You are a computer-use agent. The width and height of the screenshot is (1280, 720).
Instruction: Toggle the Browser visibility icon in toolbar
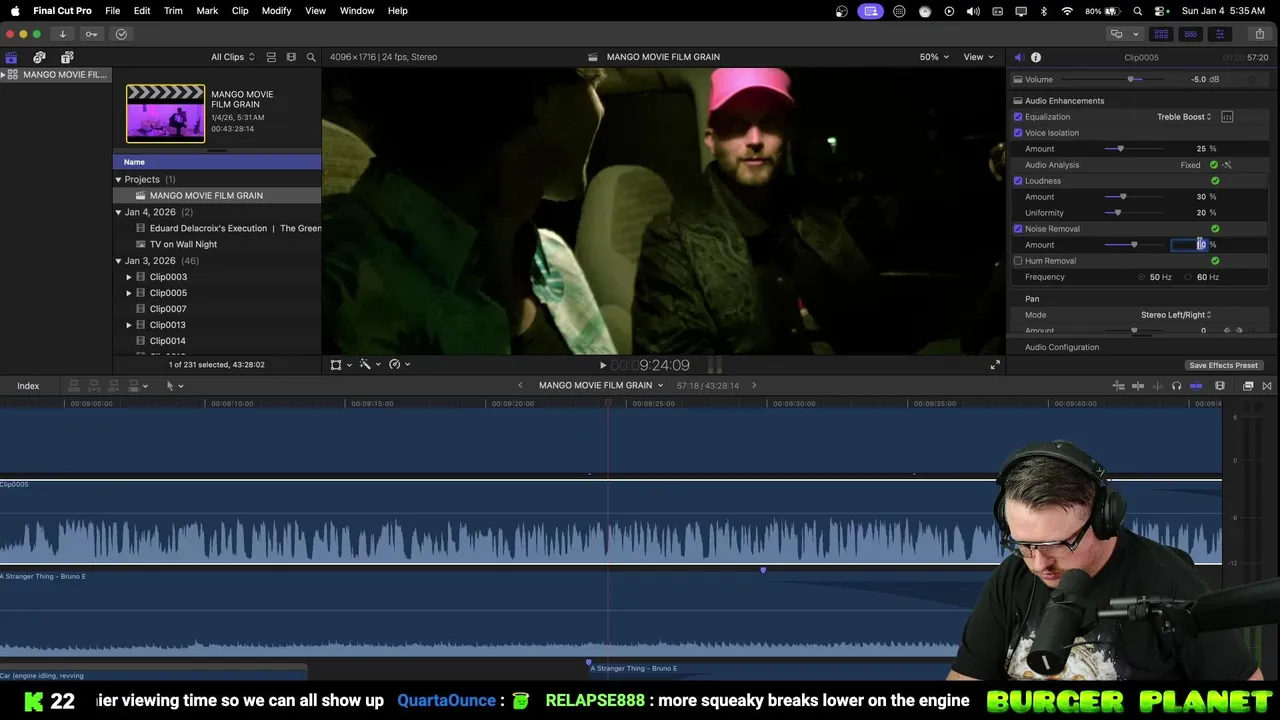(1161, 34)
